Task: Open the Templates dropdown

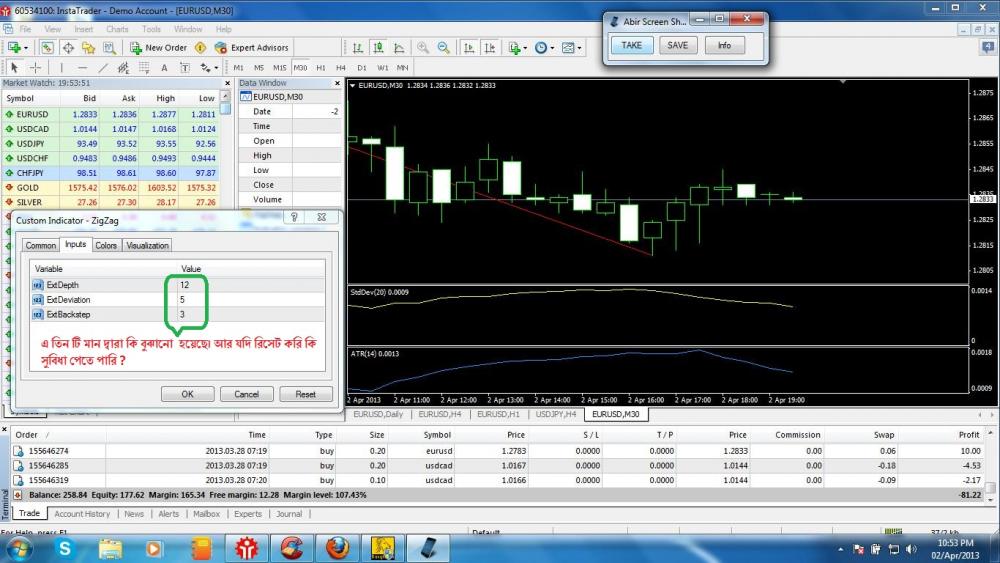Action: coord(571,48)
